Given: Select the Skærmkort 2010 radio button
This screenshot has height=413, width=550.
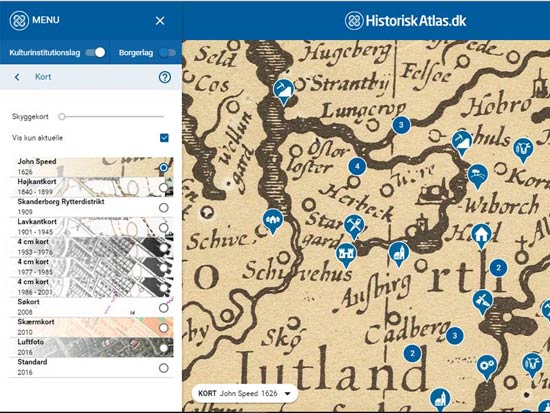Looking at the screenshot, I should [163, 328].
